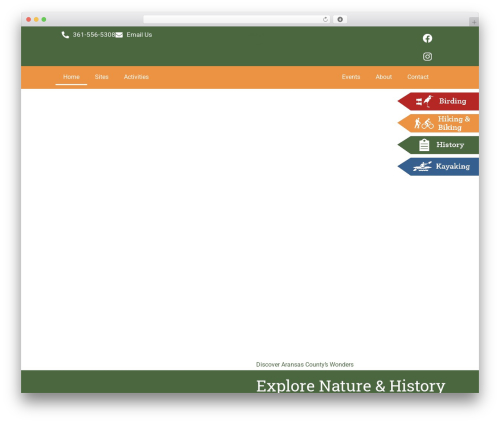Reload the page with browser refresh icon
Viewport: 500px width, 423px height.
tap(325, 19)
